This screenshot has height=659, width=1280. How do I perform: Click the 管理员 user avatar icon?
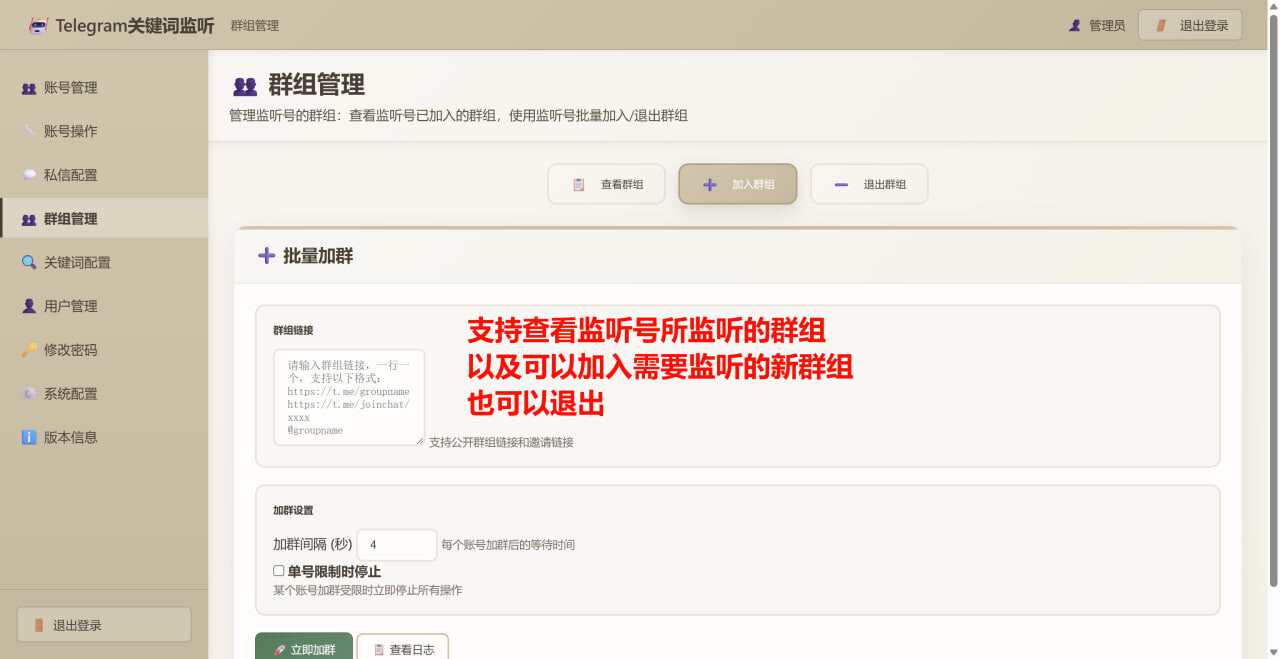[x=1075, y=25]
